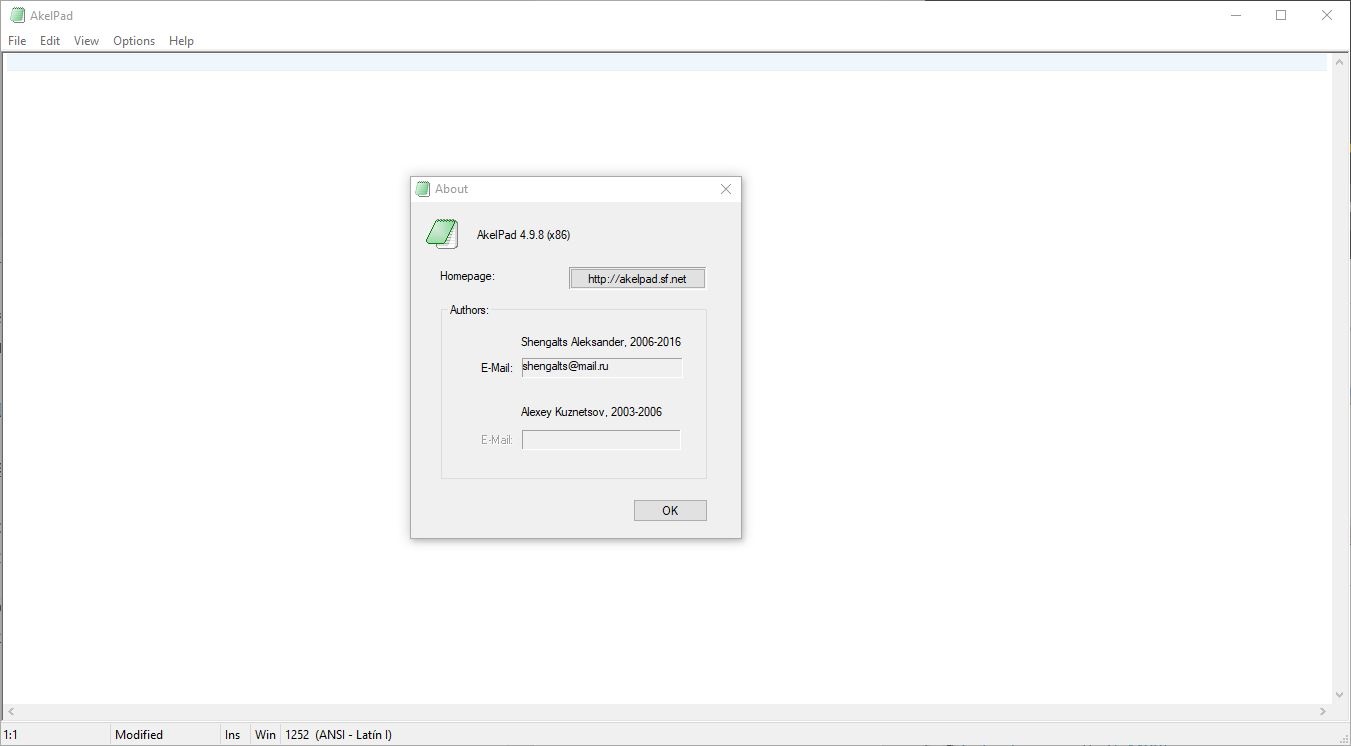Click the small icon in About title bar
The image size is (1351, 746).
[423, 189]
